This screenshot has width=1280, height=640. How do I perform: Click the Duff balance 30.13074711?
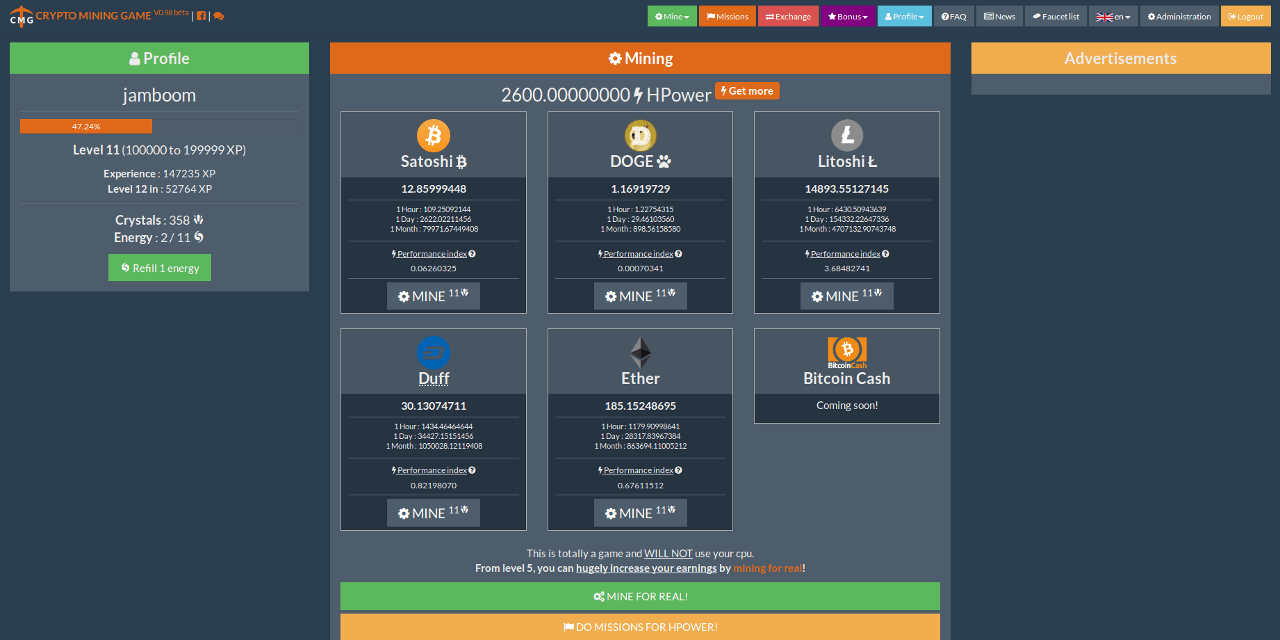433,406
